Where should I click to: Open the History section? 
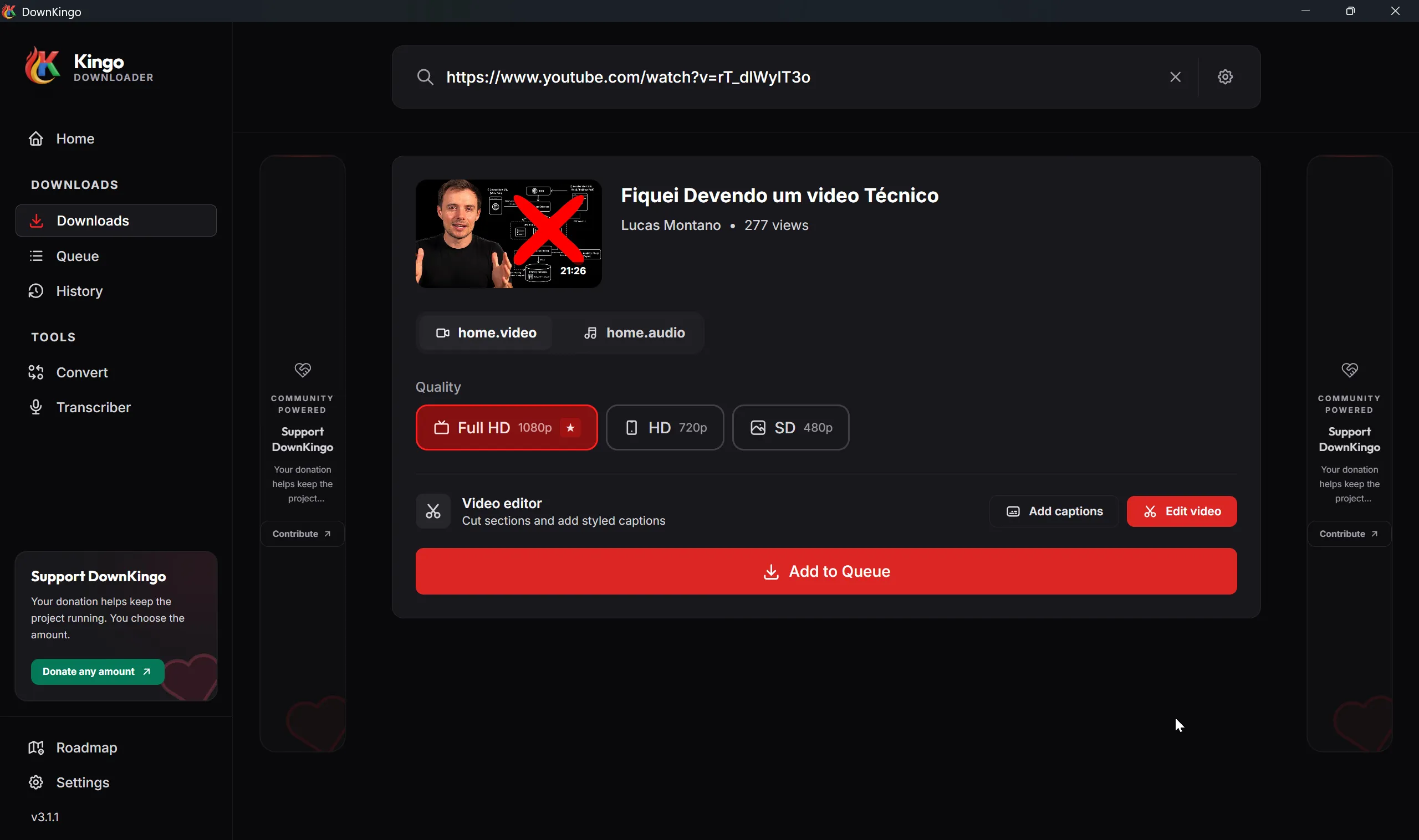[x=115, y=291]
